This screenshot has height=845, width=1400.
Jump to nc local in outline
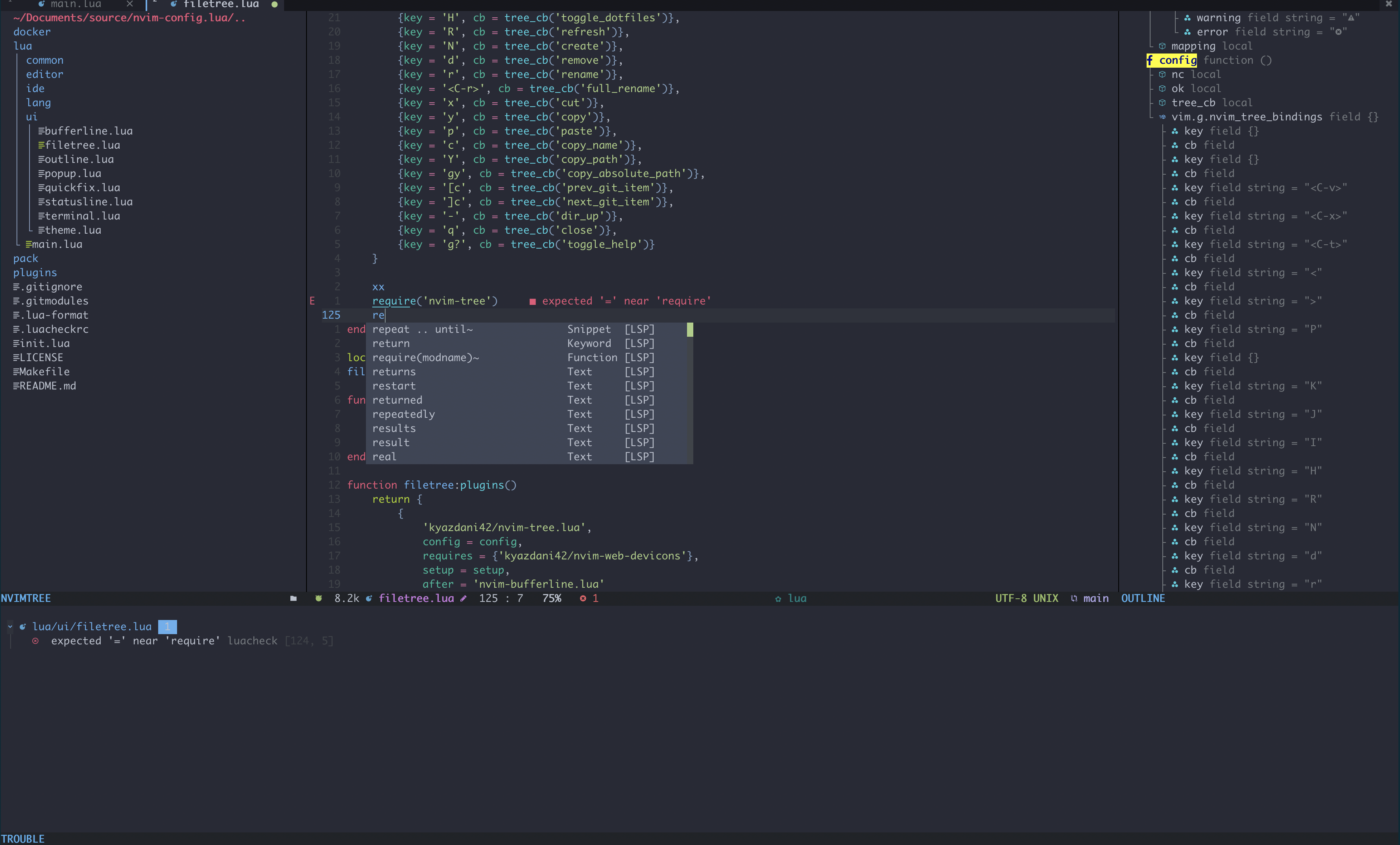[x=1196, y=74]
